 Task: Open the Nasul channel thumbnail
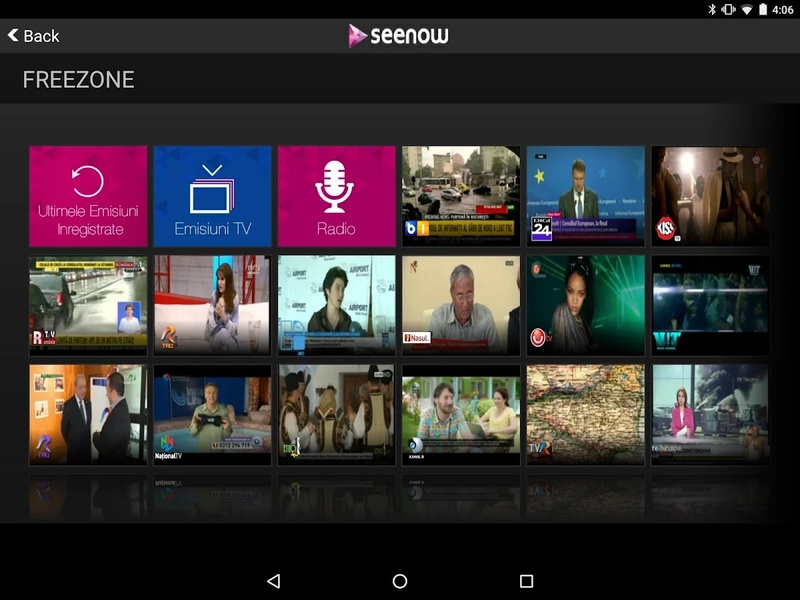pyautogui.click(x=461, y=306)
